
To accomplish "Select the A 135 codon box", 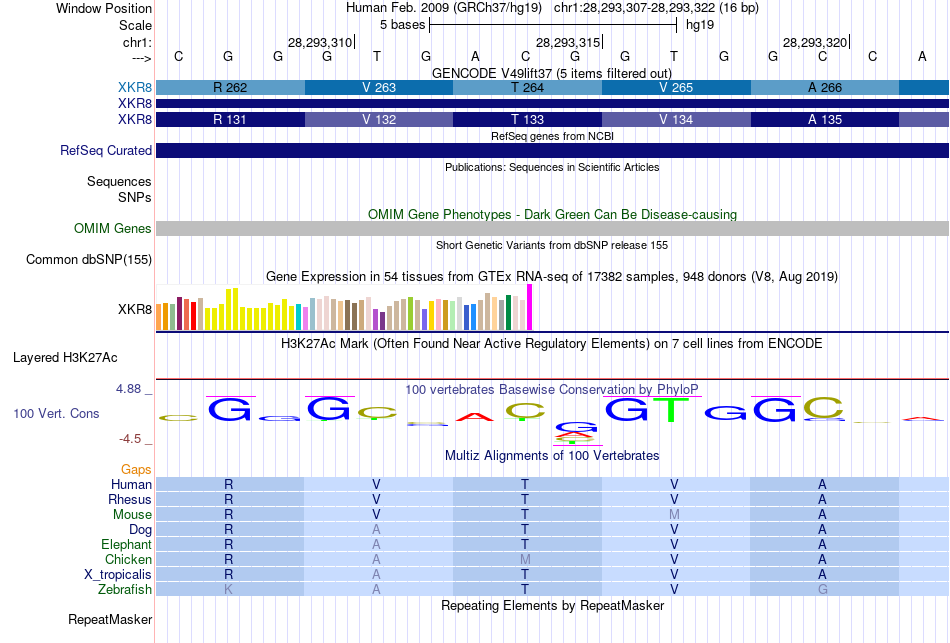I will point(825,119).
